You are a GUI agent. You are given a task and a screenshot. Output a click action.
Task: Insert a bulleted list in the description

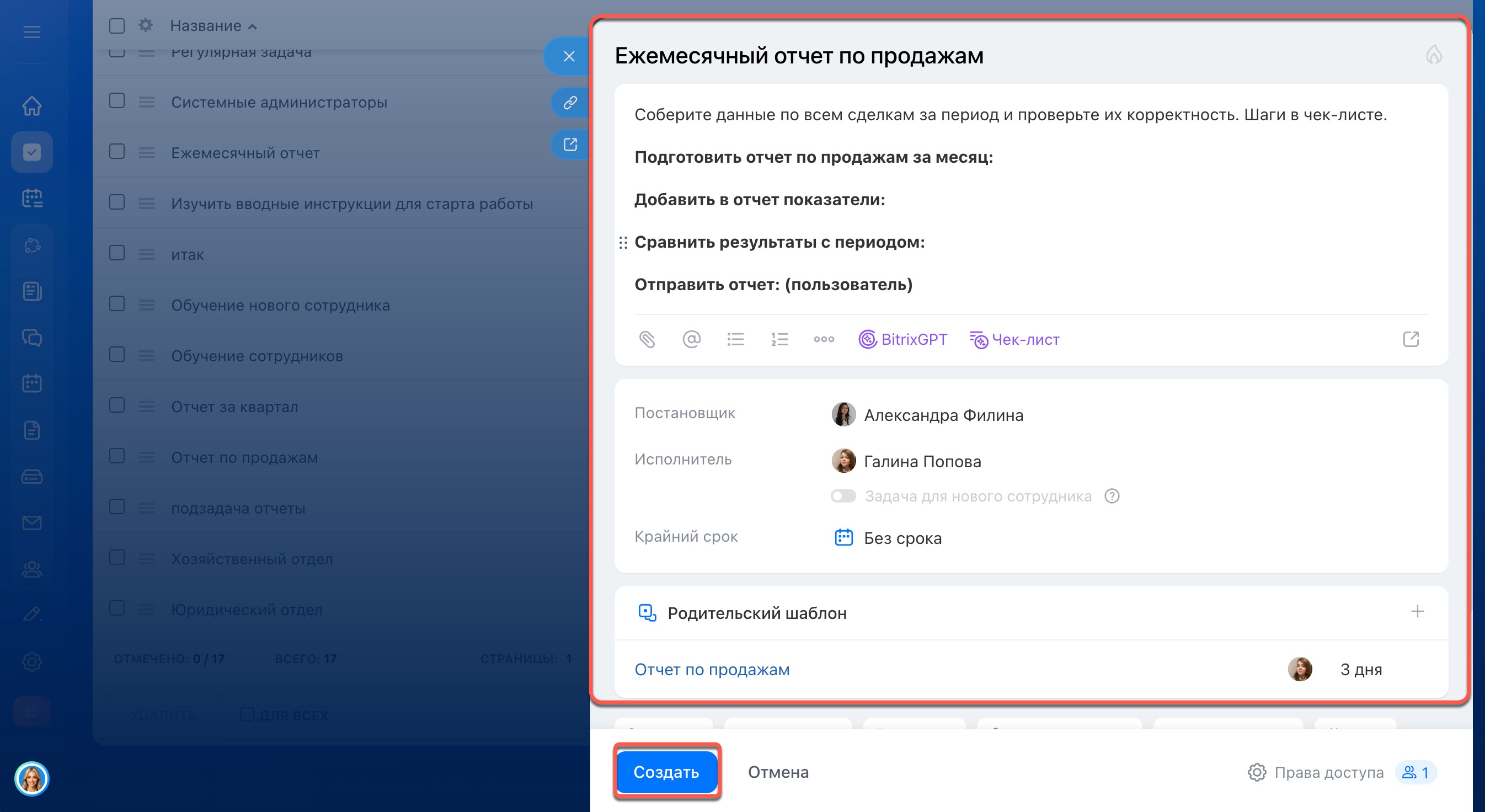click(x=735, y=339)
